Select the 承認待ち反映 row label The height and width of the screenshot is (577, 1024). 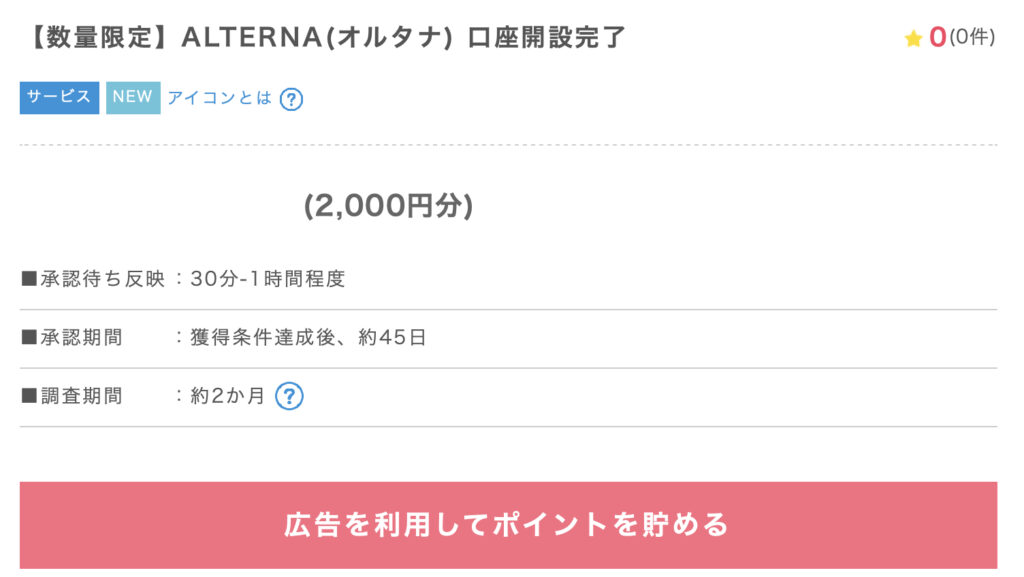103,279
